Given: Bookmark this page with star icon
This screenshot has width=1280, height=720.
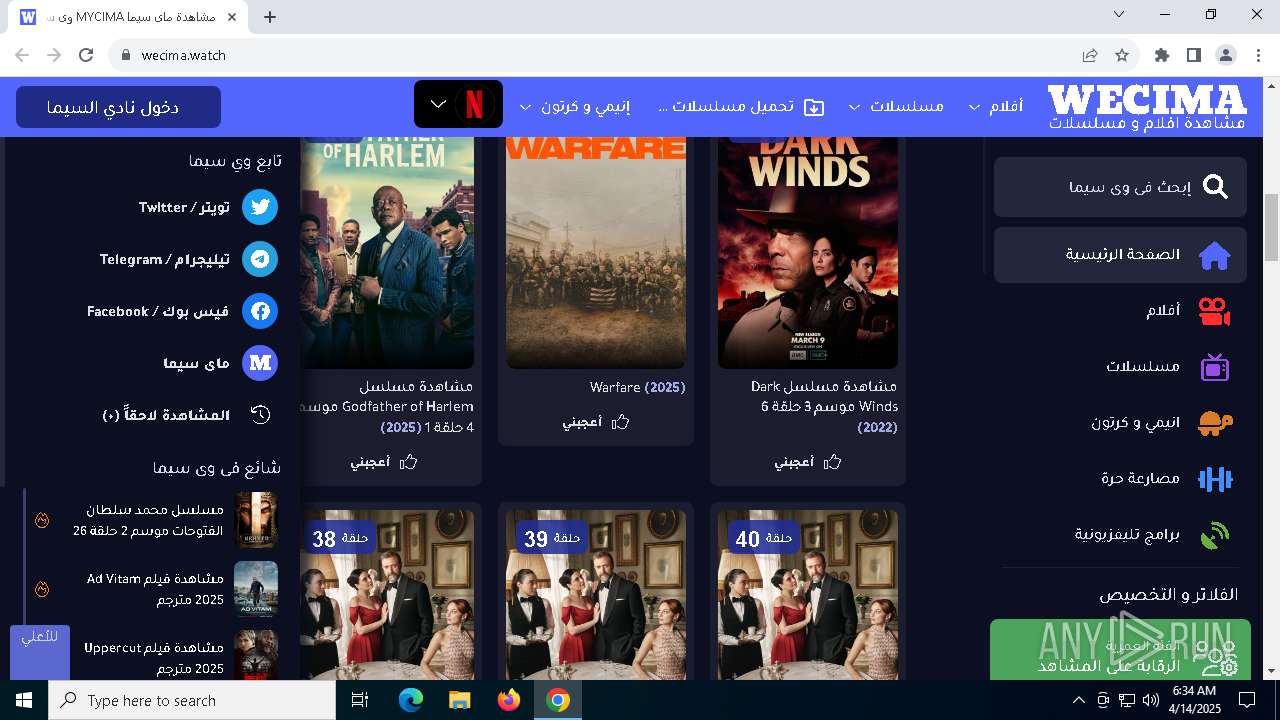Looking at the screenshot, I should [1122, 55].
